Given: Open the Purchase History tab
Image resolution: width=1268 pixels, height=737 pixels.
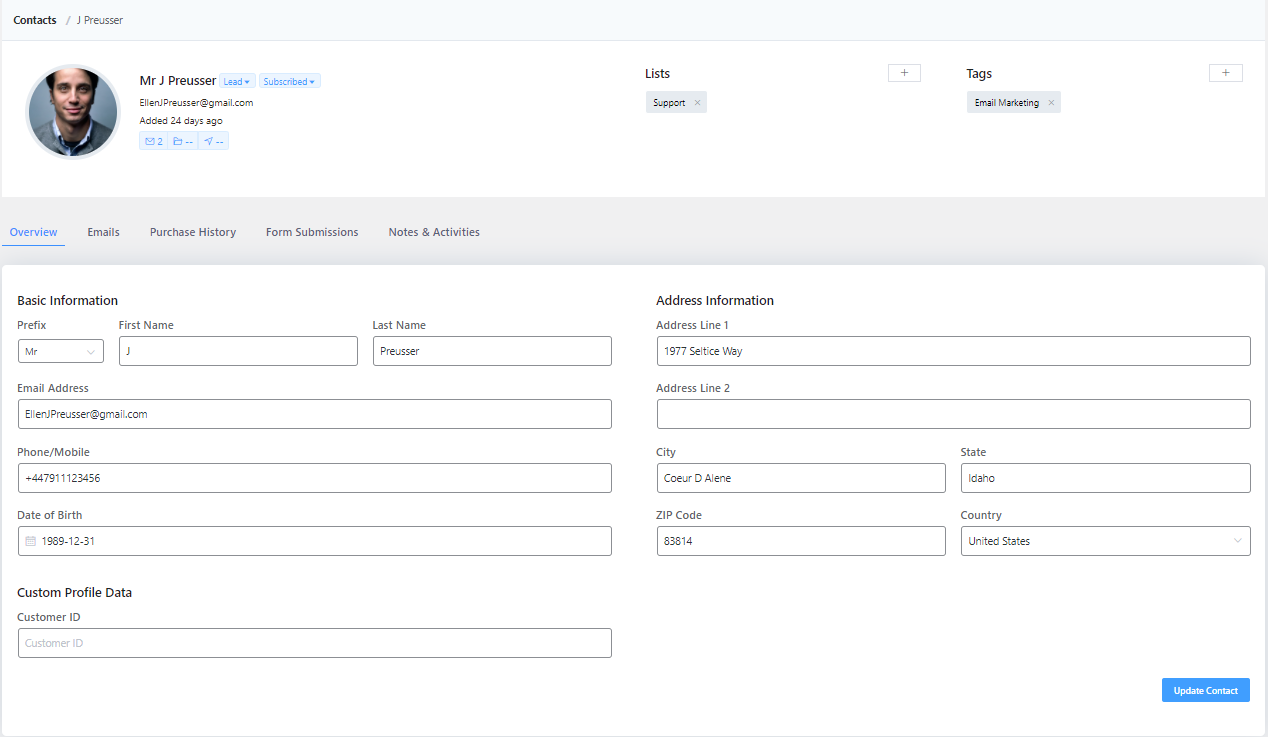Looking at the screenshot, I should [192, 231].
